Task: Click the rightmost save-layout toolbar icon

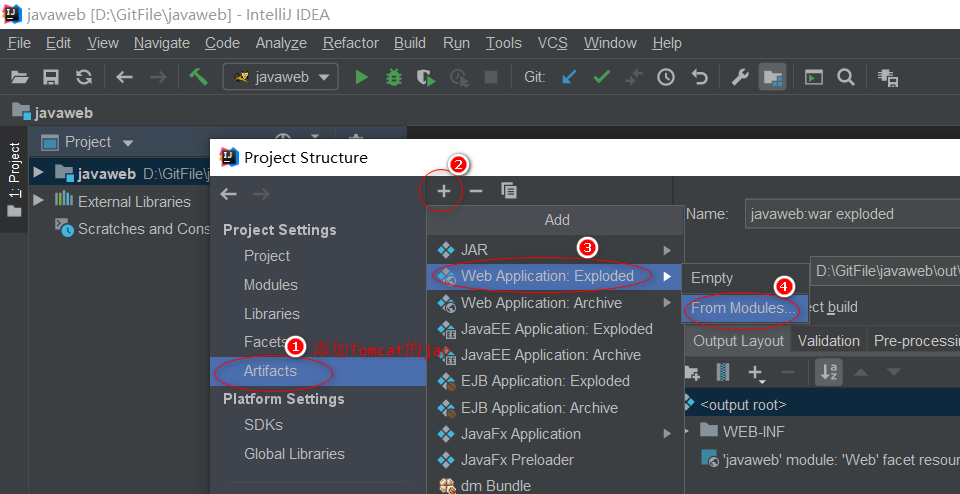Action: coord(888,77)
